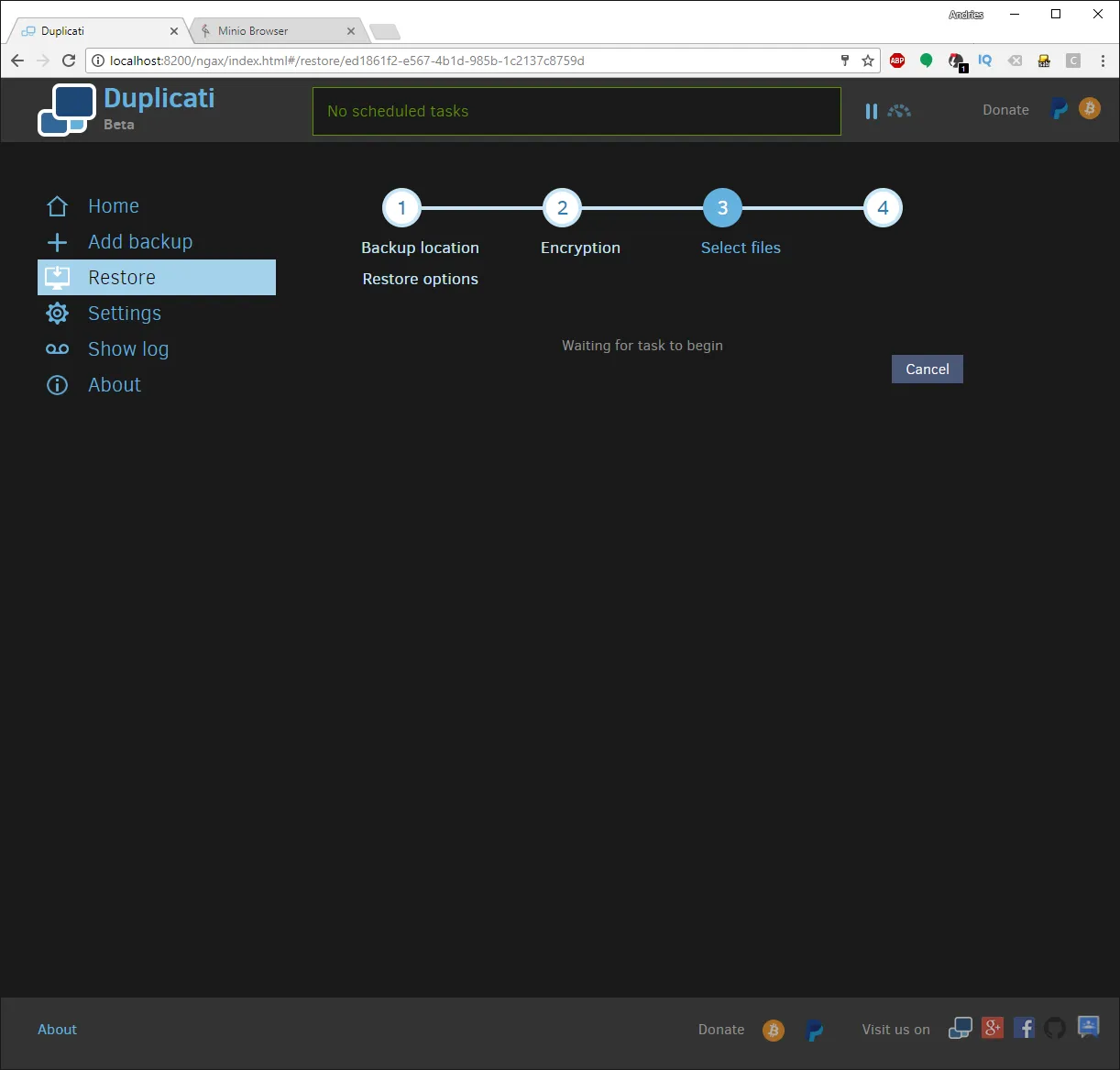Click the Duplicati logo icon

click(66, 110)
